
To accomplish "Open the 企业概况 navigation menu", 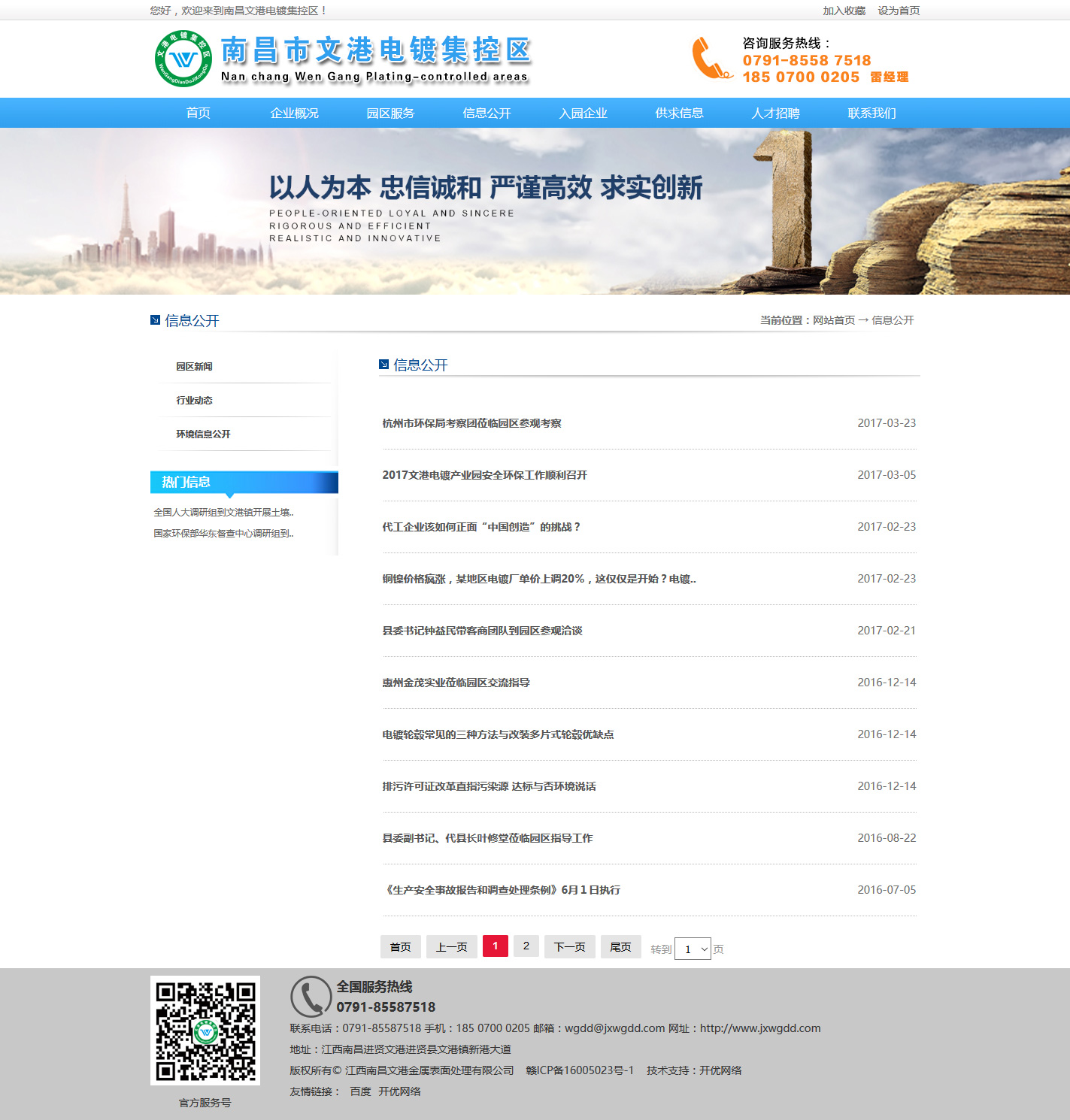I will tap(295, 113).
